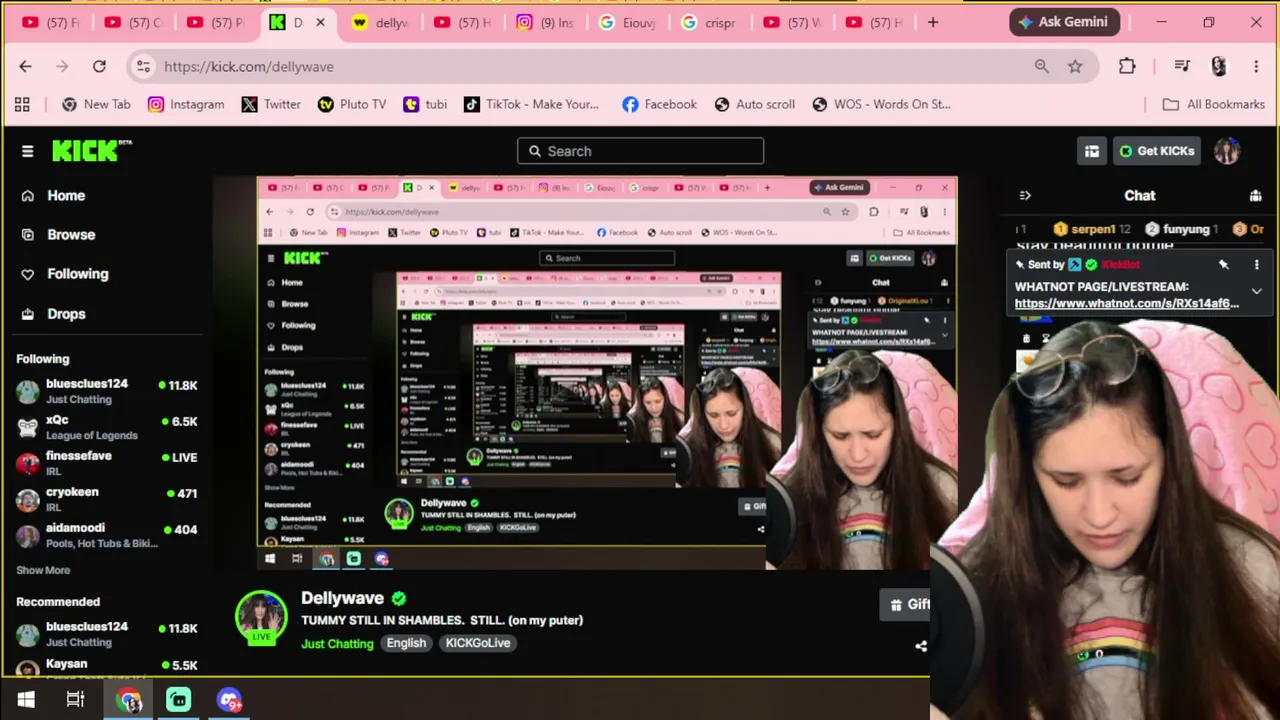Open bluesclues124 under Recommended

106,634
